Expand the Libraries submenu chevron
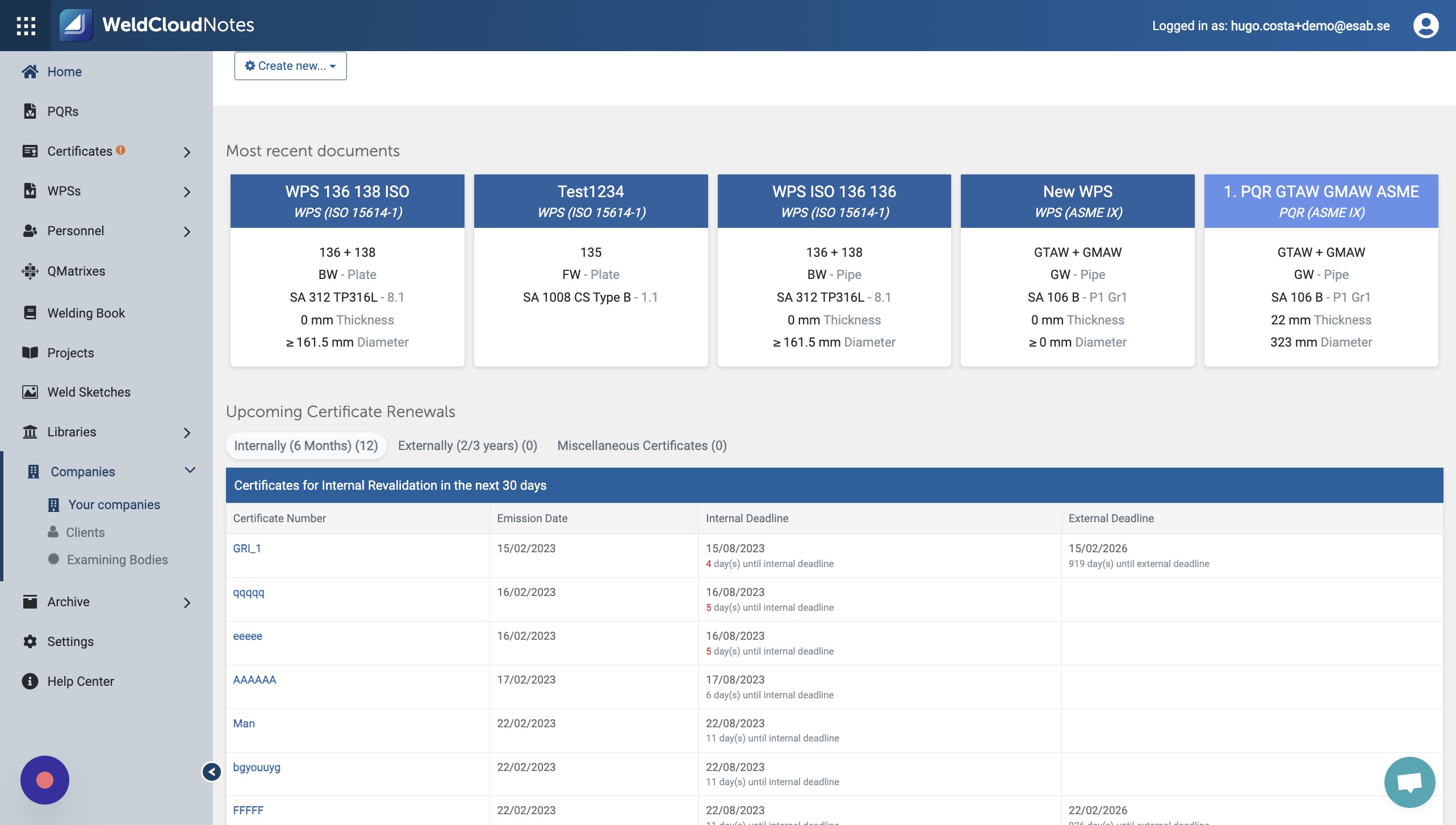 187,433
